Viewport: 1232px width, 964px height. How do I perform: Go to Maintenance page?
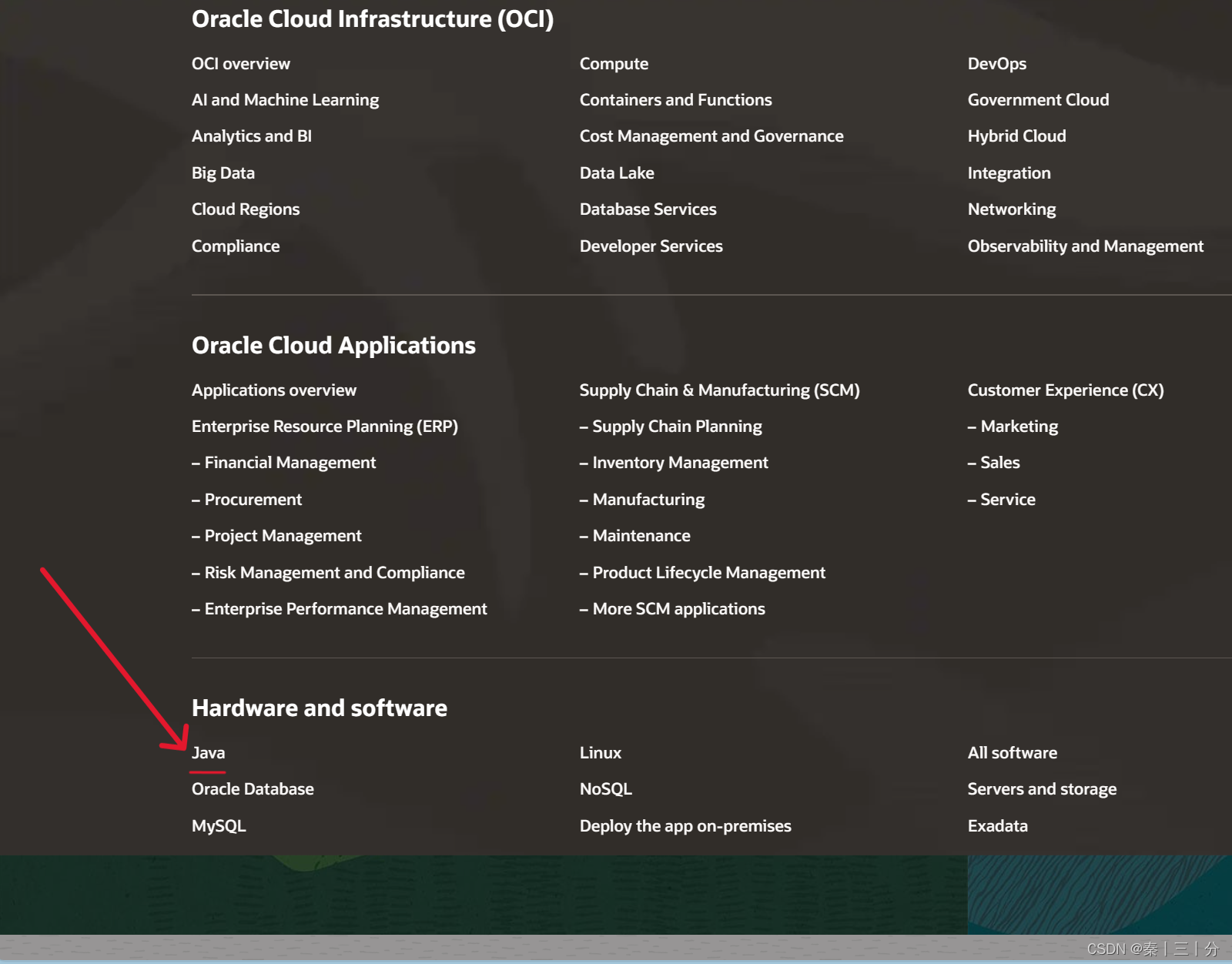[634, 536]
